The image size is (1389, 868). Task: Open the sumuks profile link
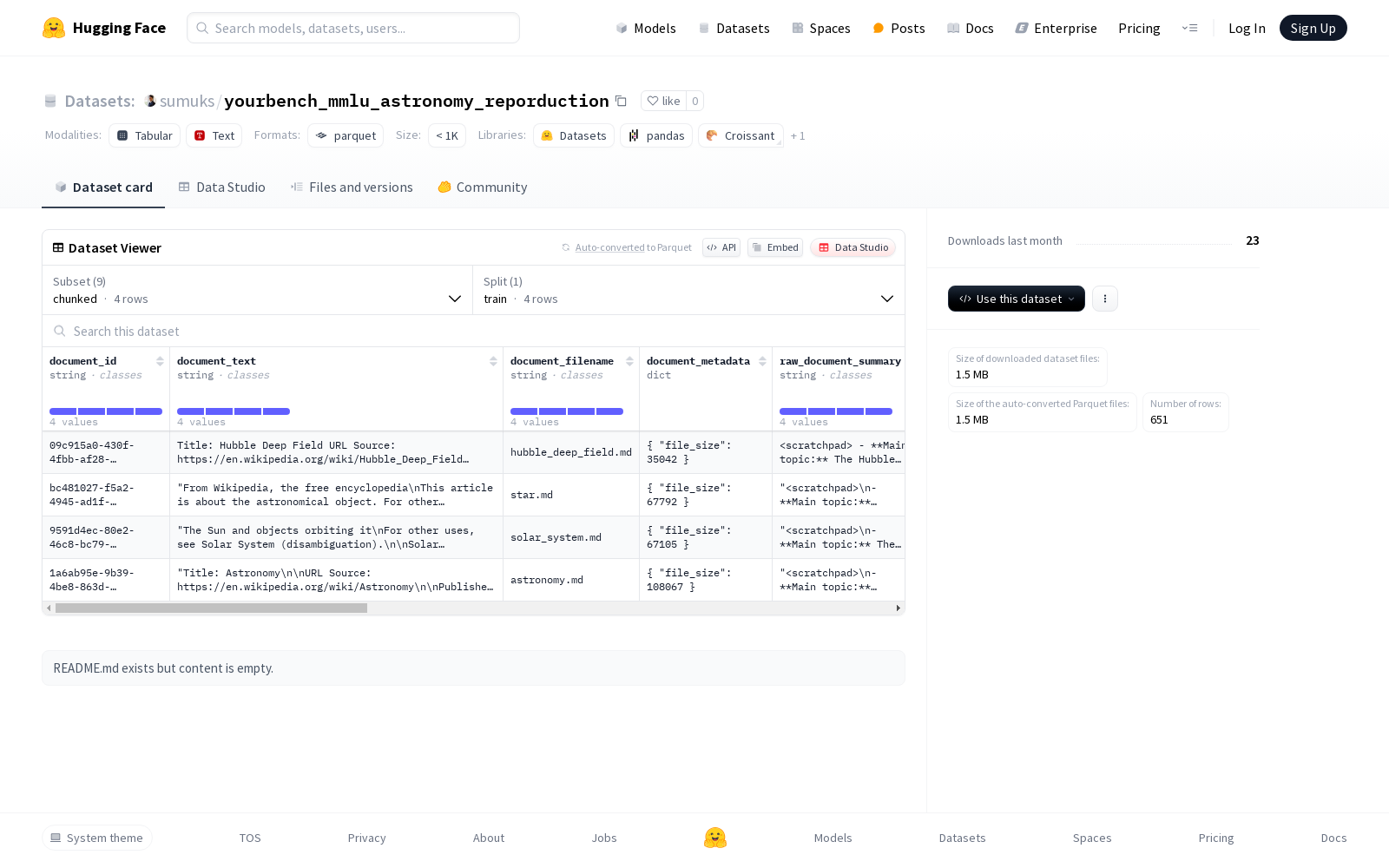click(x=187, y=101)
